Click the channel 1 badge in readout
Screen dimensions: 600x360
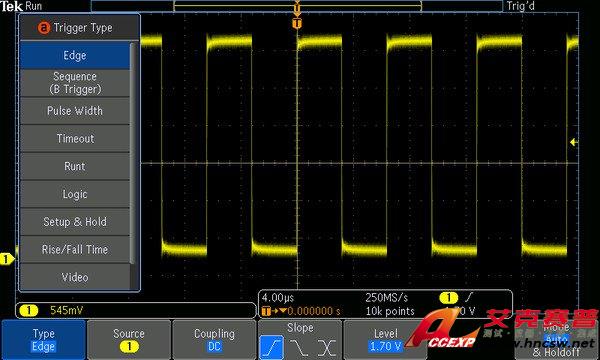point(29,310)
